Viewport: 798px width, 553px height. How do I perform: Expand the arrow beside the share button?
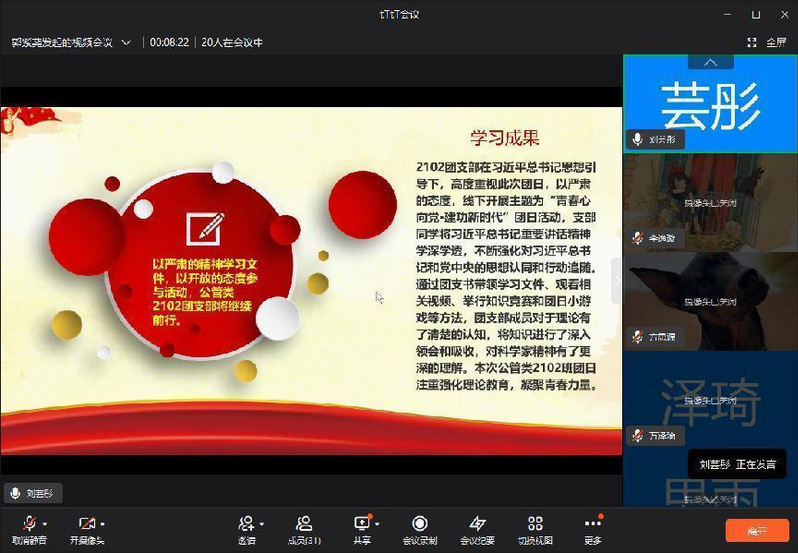(x=377, y=523)
